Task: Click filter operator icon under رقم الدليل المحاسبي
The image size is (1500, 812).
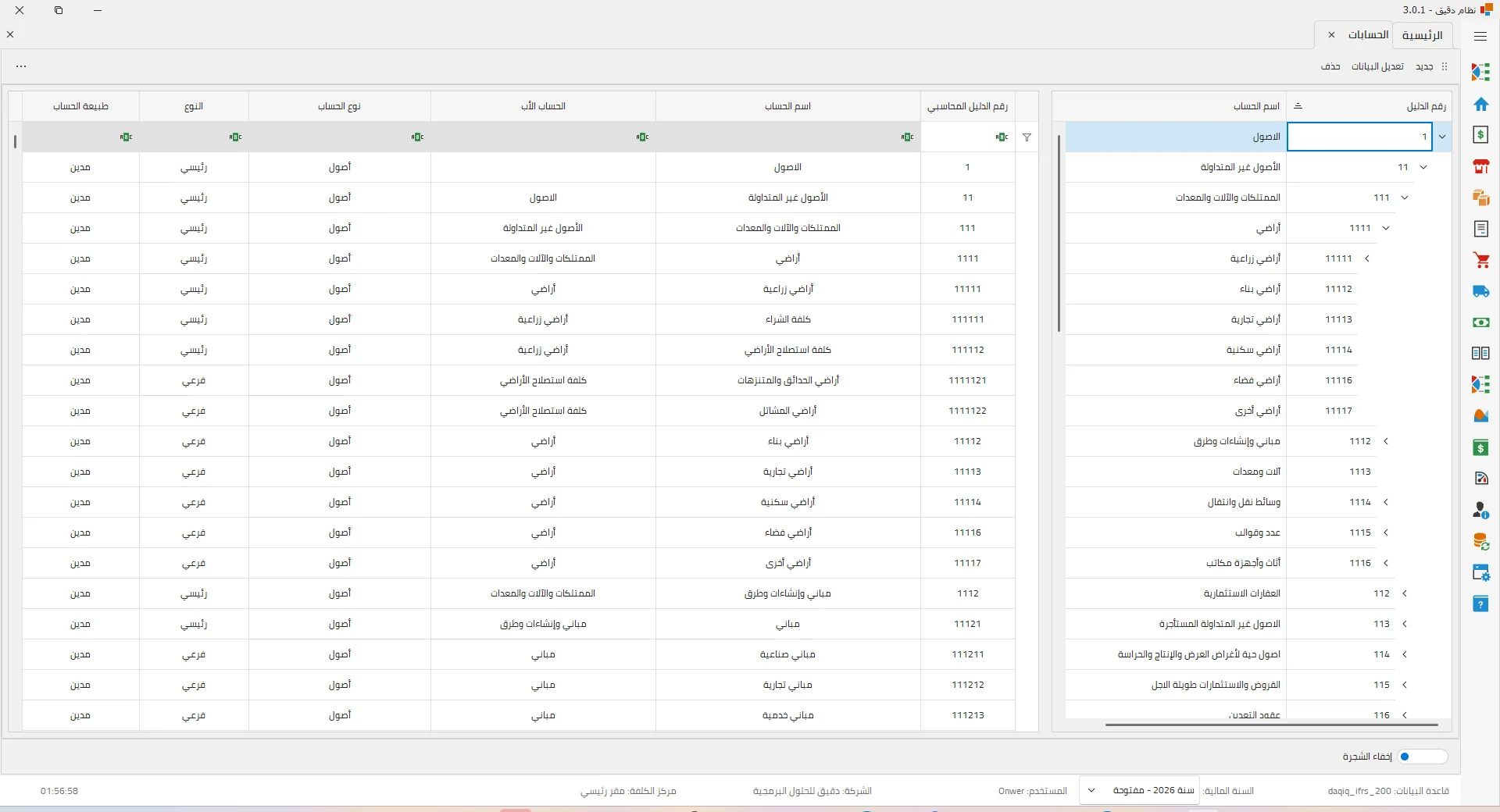Action: tap(1002, 137)
